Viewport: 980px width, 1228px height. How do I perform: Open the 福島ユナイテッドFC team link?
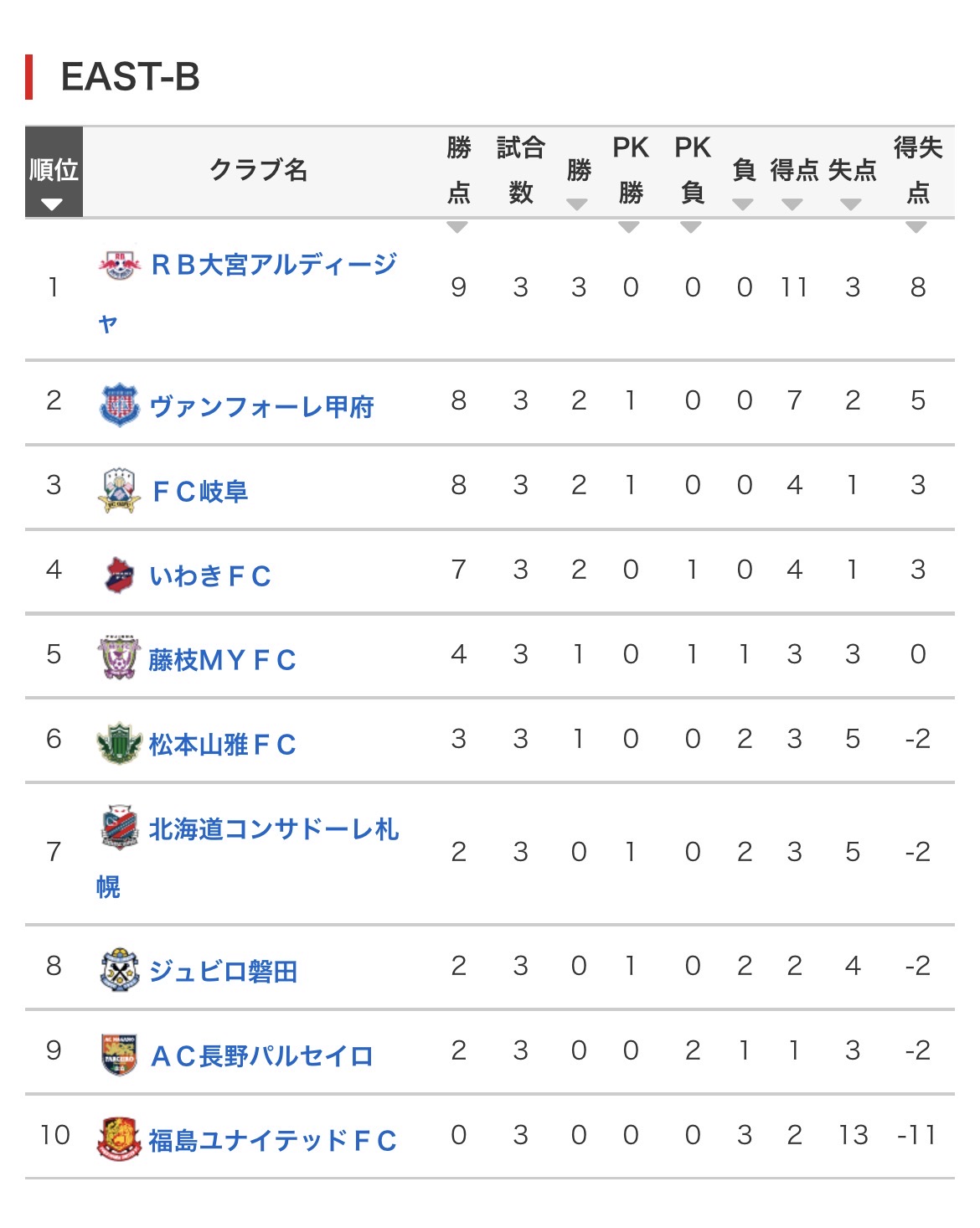[x=272, y=1141]
